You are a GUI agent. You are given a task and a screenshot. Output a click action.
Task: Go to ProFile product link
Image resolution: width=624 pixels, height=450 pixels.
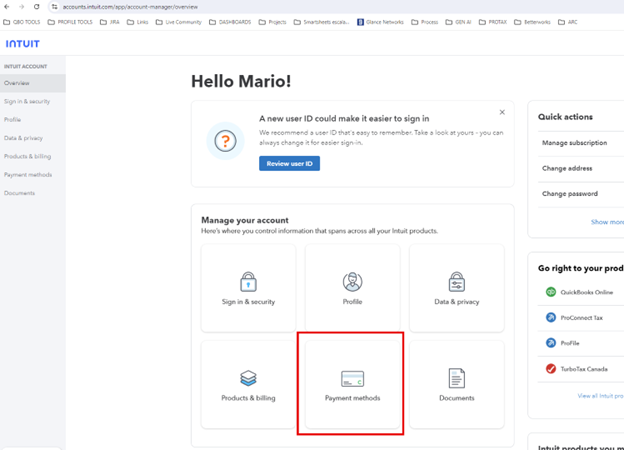(581, 343)
